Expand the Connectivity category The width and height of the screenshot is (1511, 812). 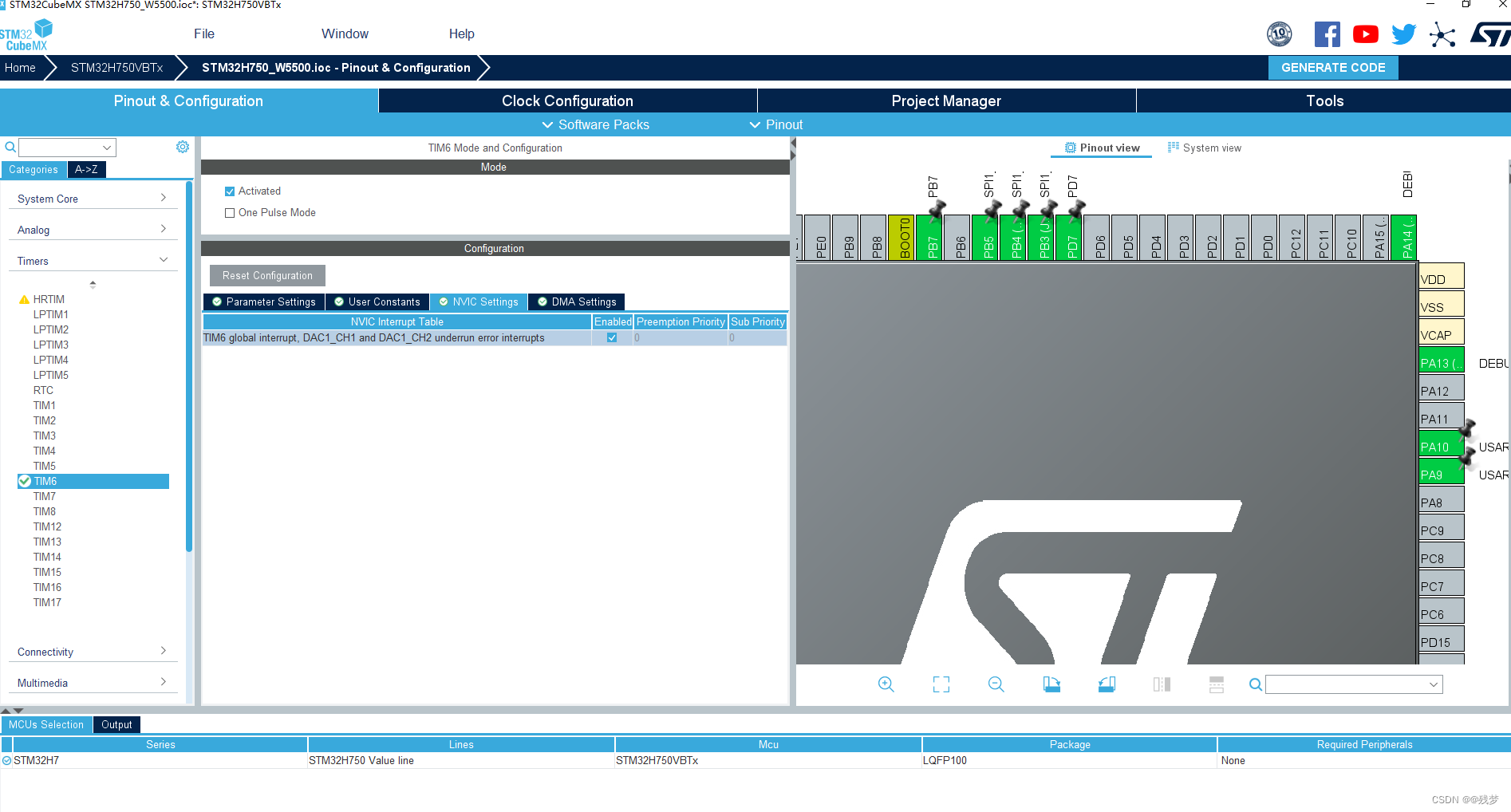coord(92,652)
